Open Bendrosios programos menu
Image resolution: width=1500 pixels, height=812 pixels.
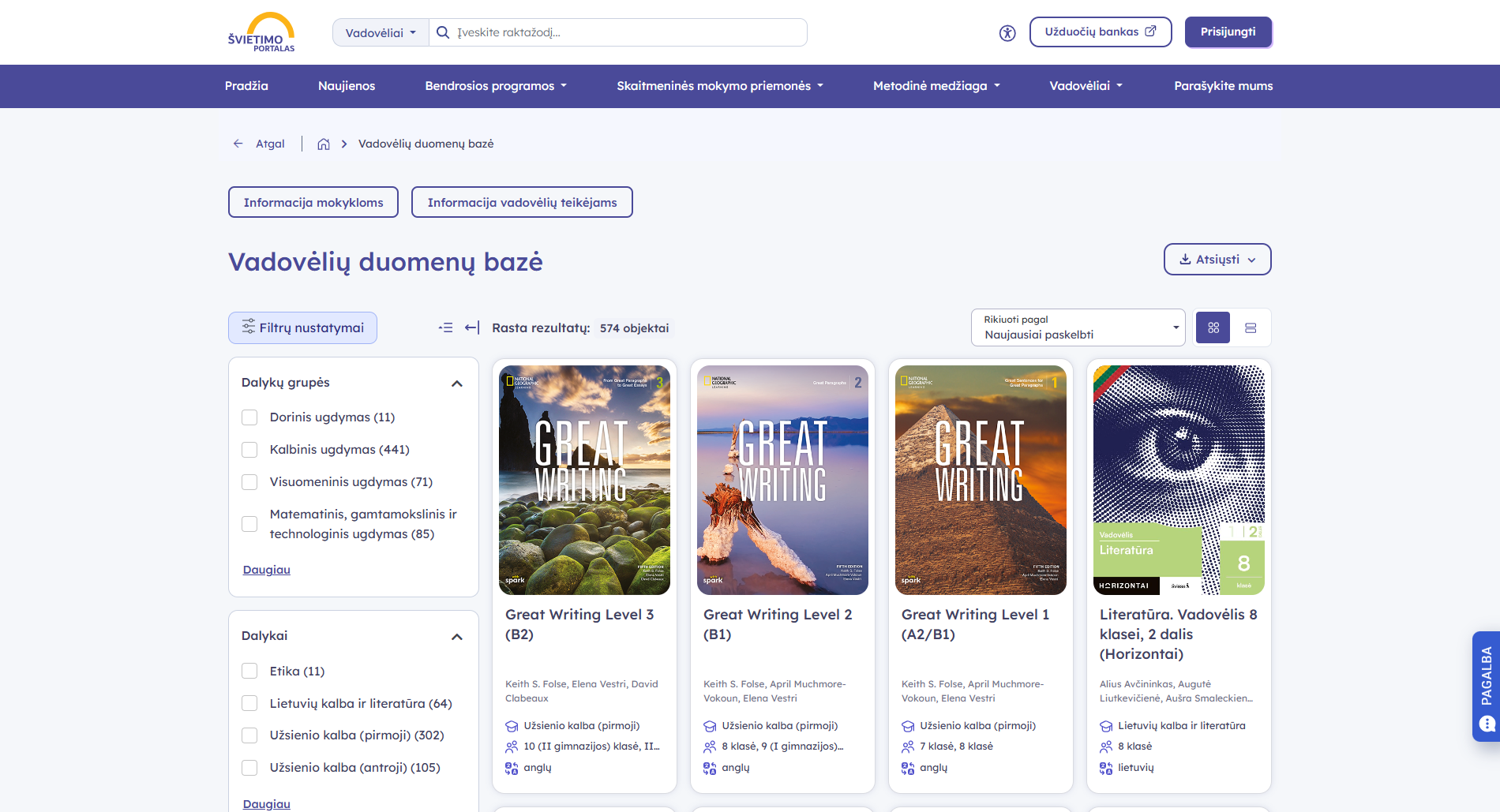coord(496,86)
